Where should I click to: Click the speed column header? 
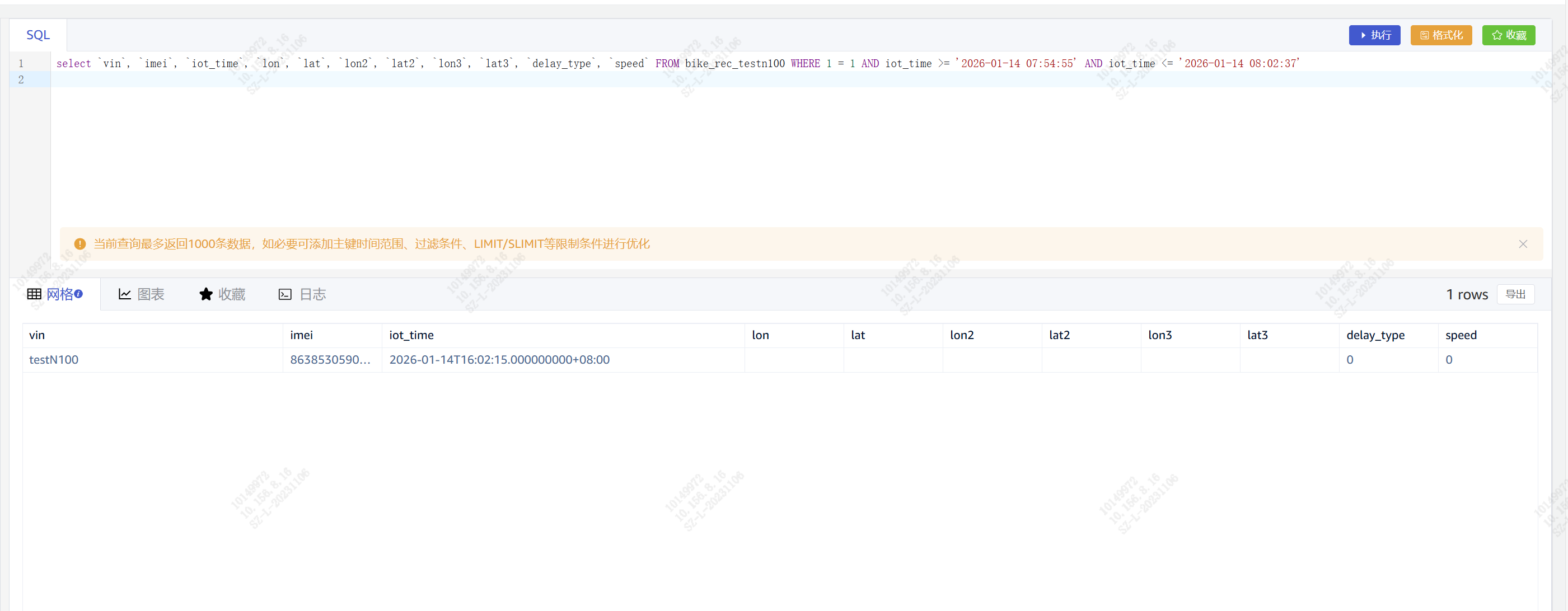pos(1461,335)
